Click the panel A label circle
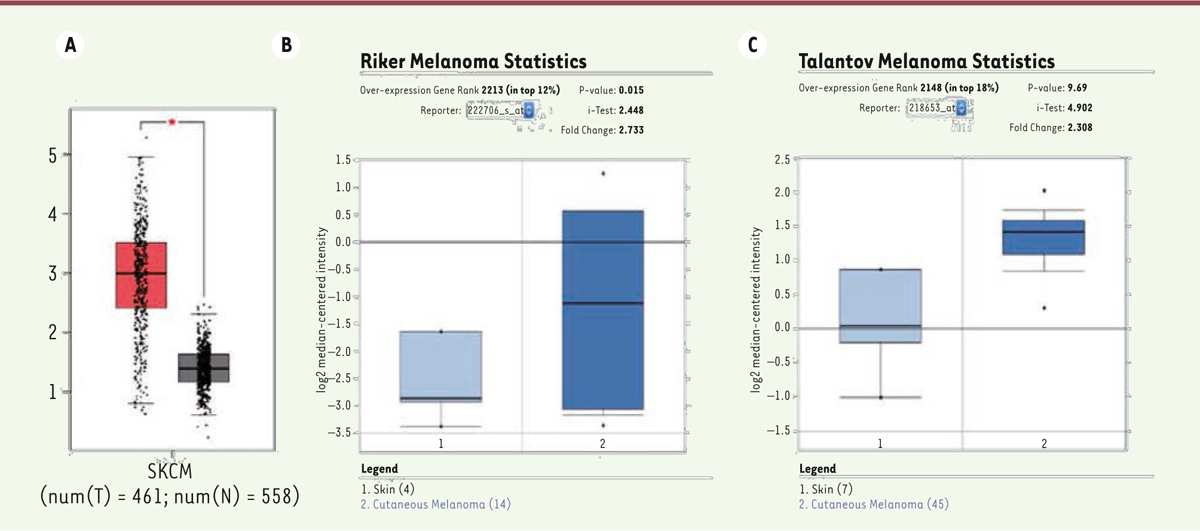Image resolution: width=1200 pixels, height=531 pixels. (69, 44)
